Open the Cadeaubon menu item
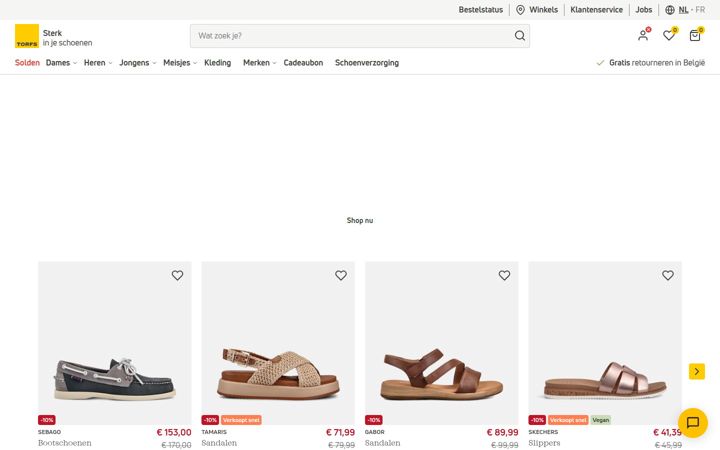This screenshot has height=450, width=720. (x=303, y=63)
